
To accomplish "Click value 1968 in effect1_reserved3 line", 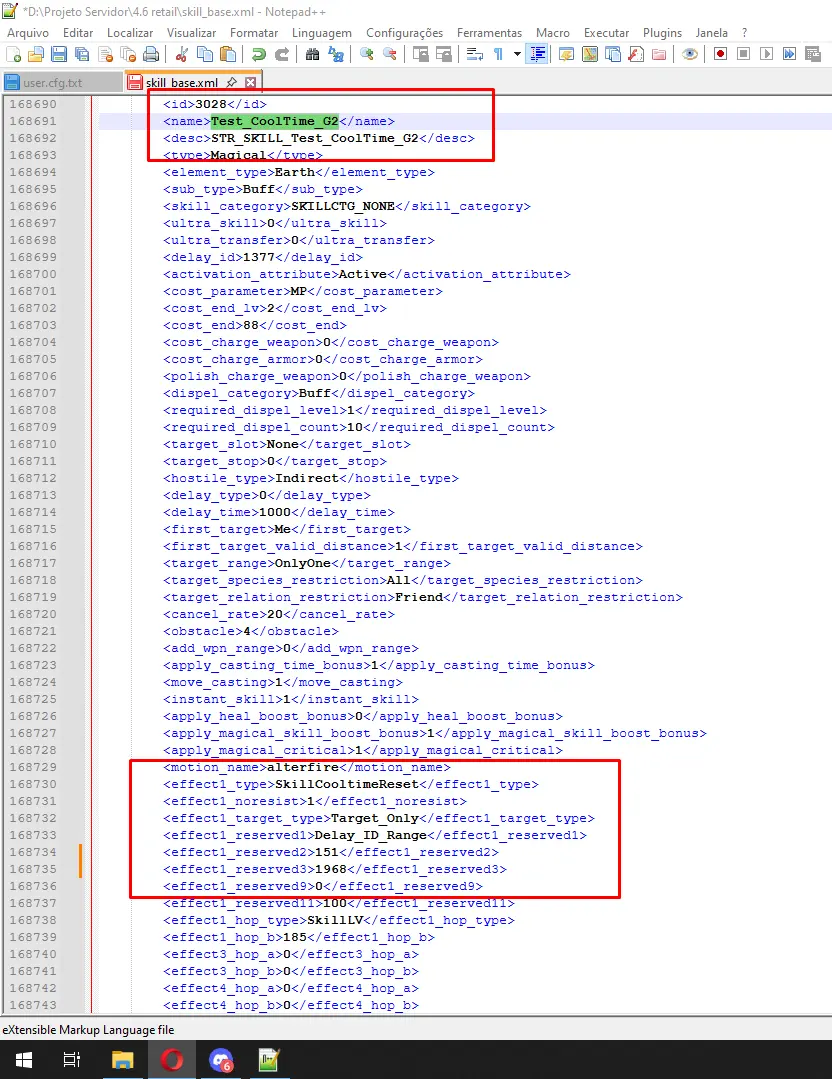I will pos(330,869).
